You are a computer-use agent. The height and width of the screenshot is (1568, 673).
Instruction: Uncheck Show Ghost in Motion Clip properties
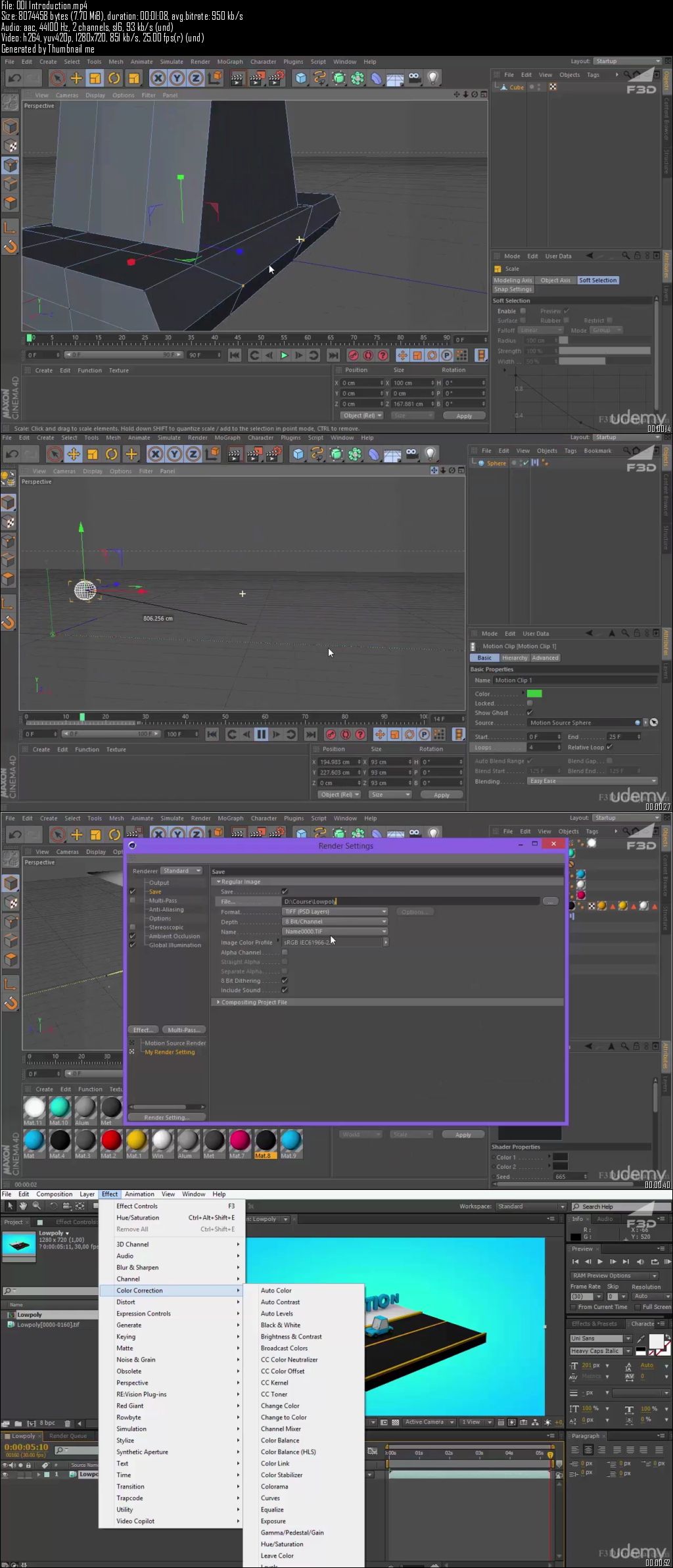(x=530, y=713)
